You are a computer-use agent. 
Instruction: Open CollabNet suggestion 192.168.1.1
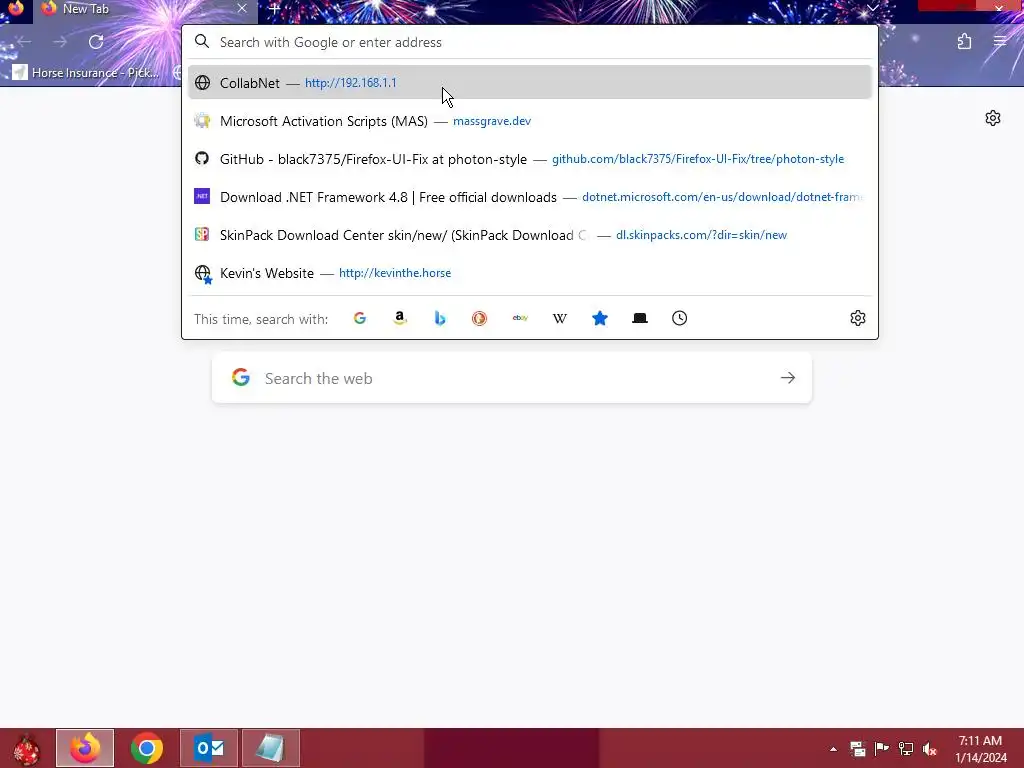pos(530,83)
